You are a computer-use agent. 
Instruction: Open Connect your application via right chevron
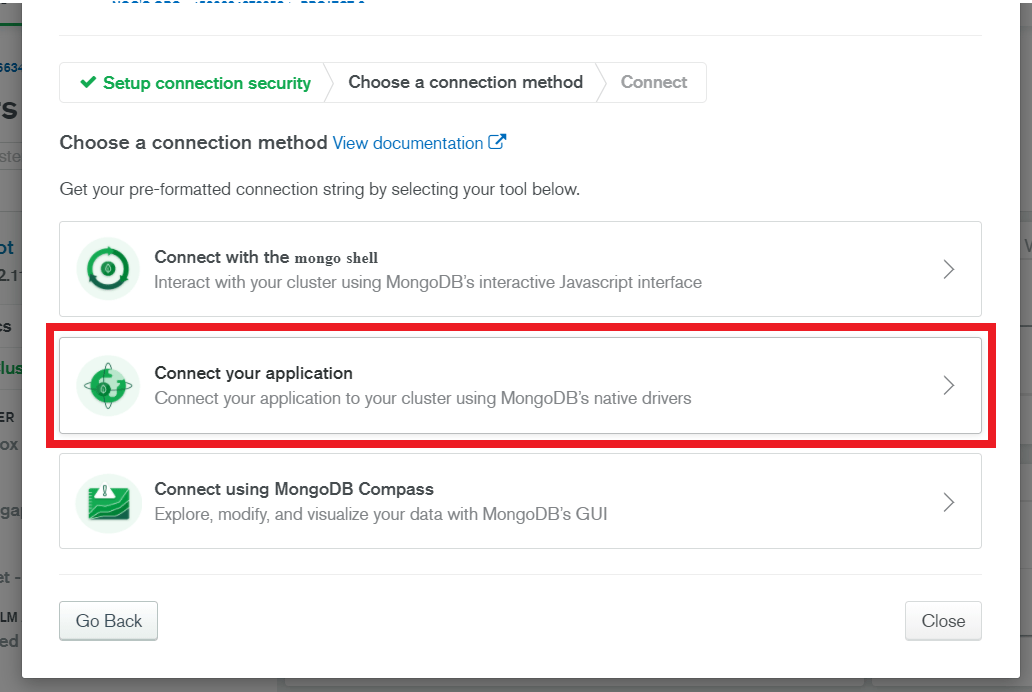pos(949,385)
